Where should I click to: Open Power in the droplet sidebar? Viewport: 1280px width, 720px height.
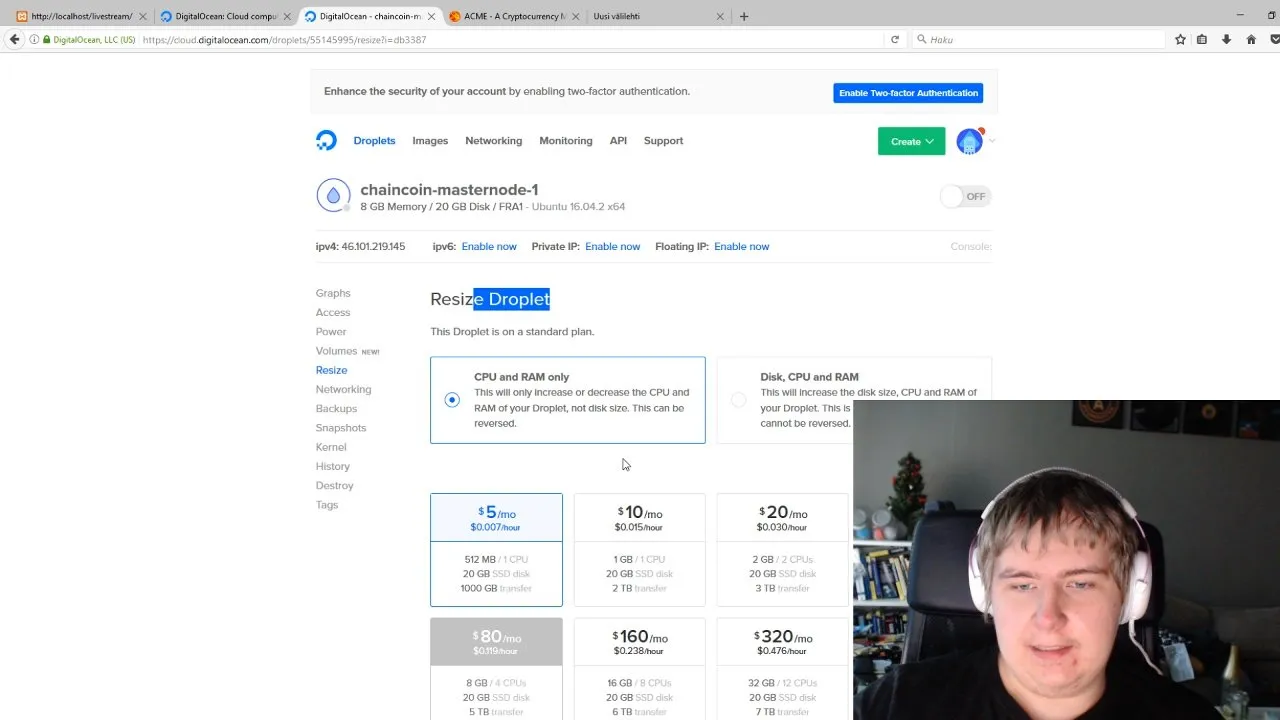331,331
